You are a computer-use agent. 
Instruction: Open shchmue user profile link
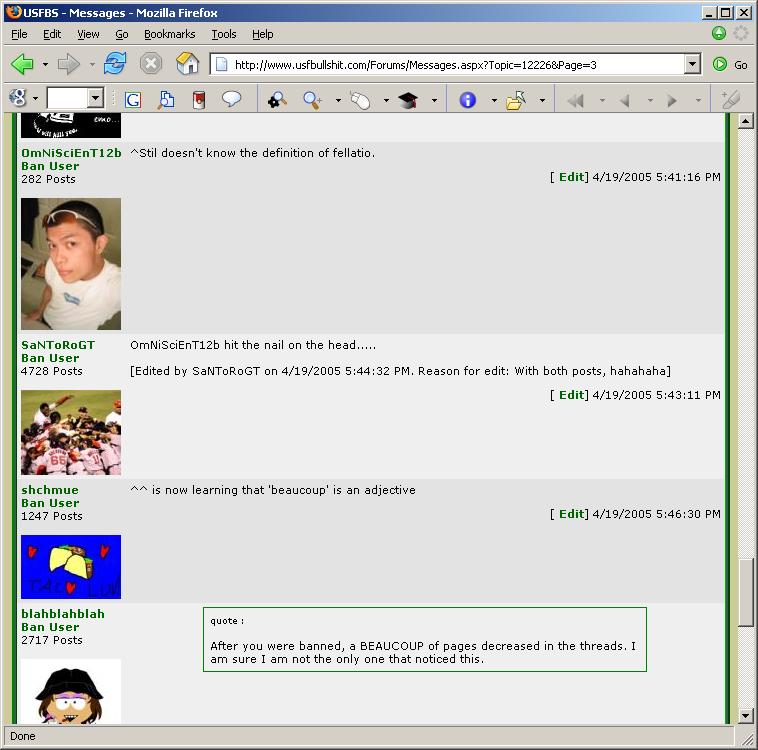pyautogui.click(x=50, y=490)
